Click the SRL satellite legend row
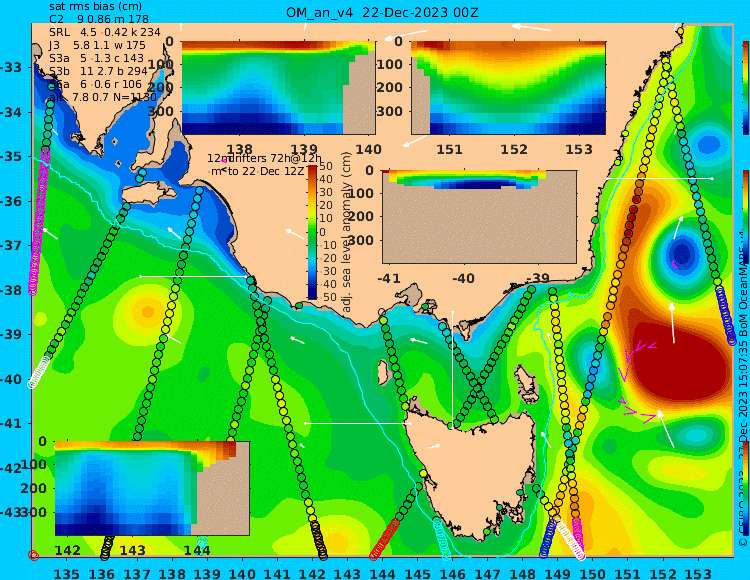Viewport: 750px width, 580px height. tap(105, 32)
